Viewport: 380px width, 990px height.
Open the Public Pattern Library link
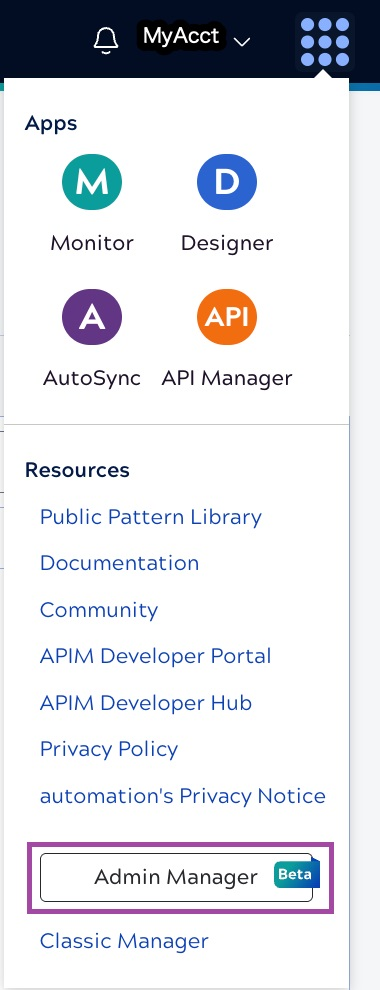(x=151, y=516)
